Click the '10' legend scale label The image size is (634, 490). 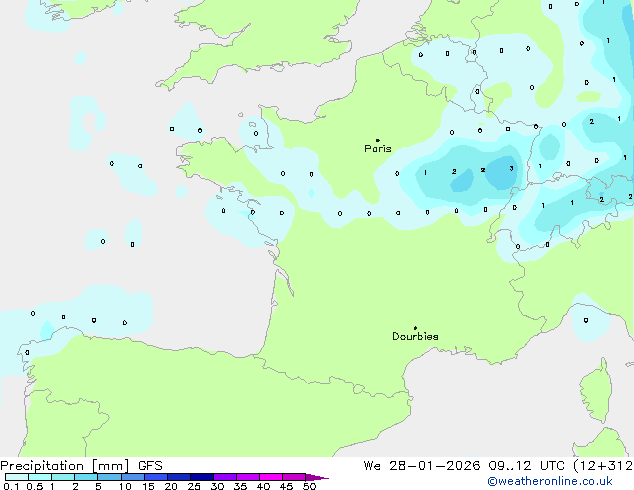pos(125,486)
